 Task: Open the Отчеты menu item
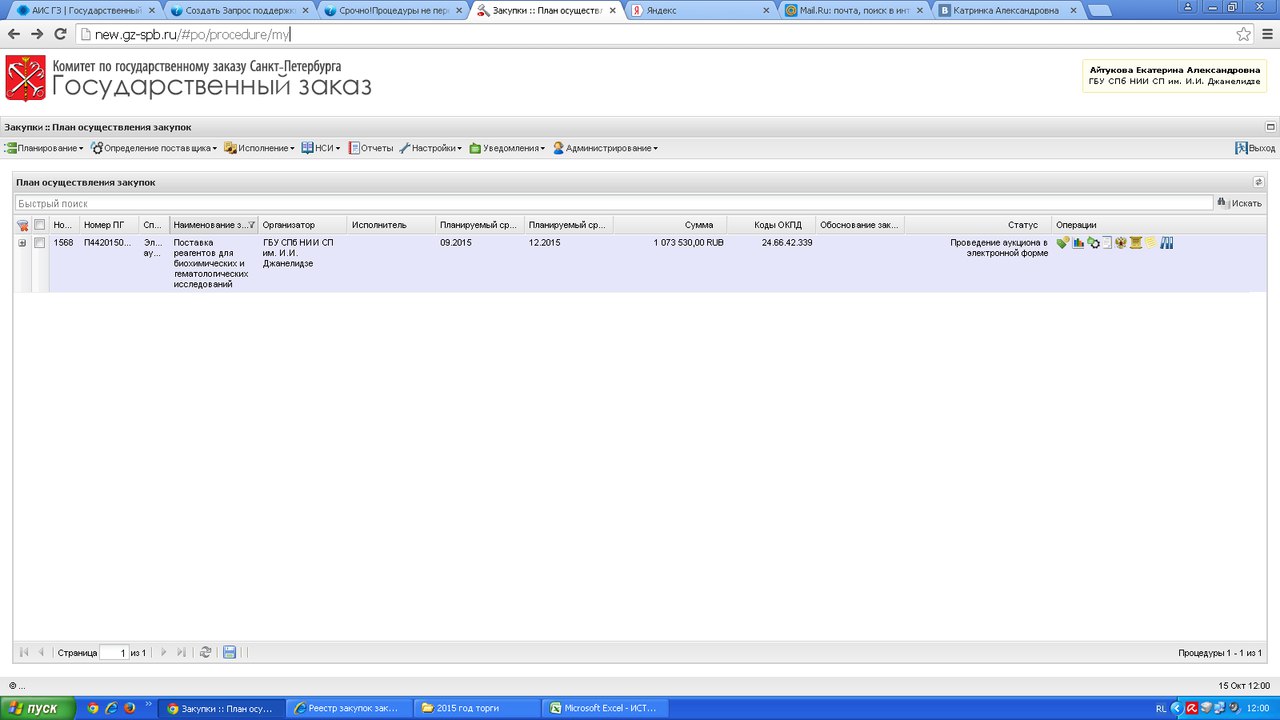370,148
